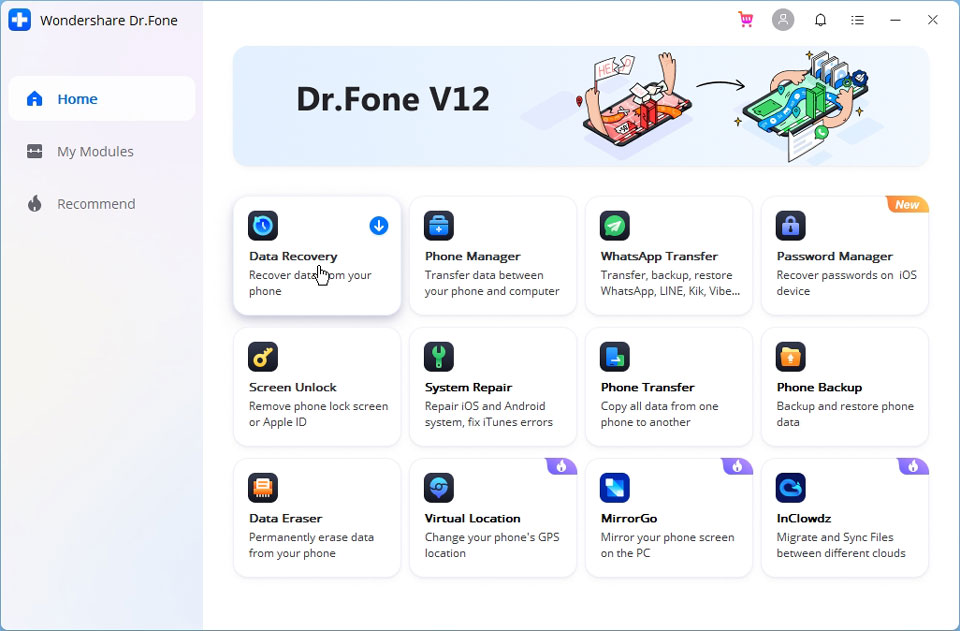960x631 pixels.
Task: Open the Virtual Location pin icon
Action: pos(439,488)
